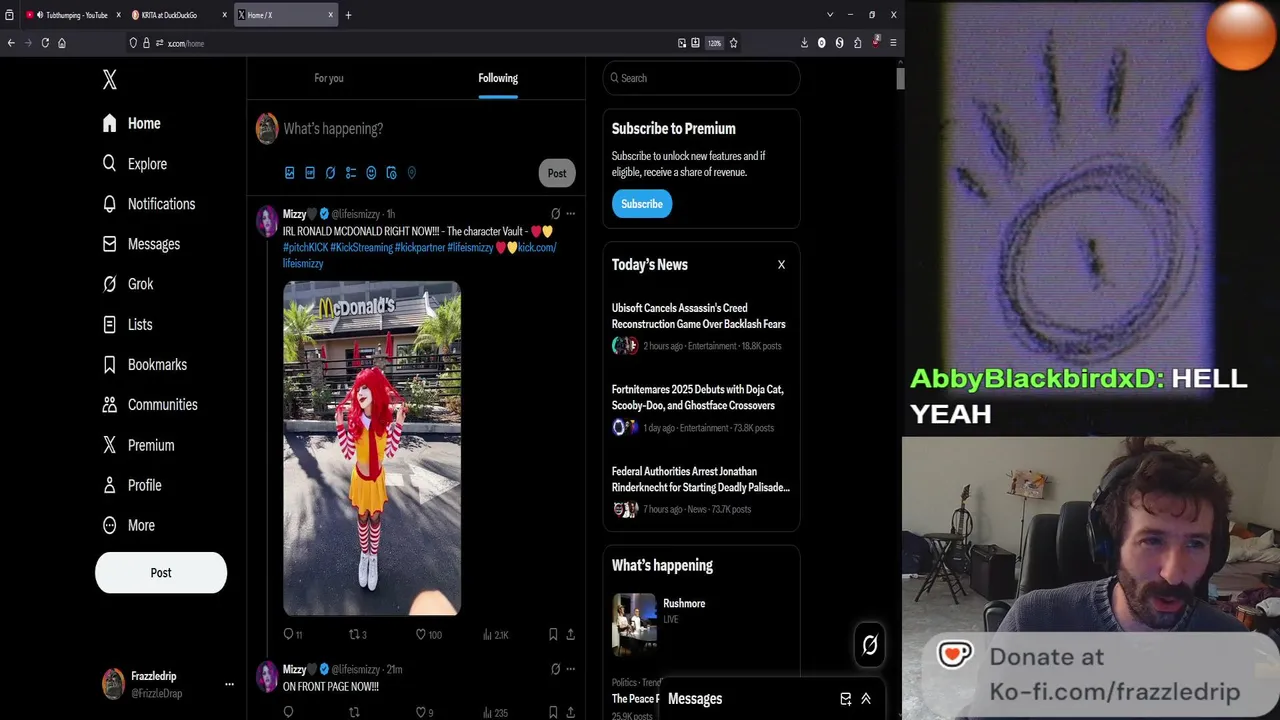This screenshot has height=720, width=1280.
Task: Open the Premium page in the sidebar
Action: click(x=138, y=445)
